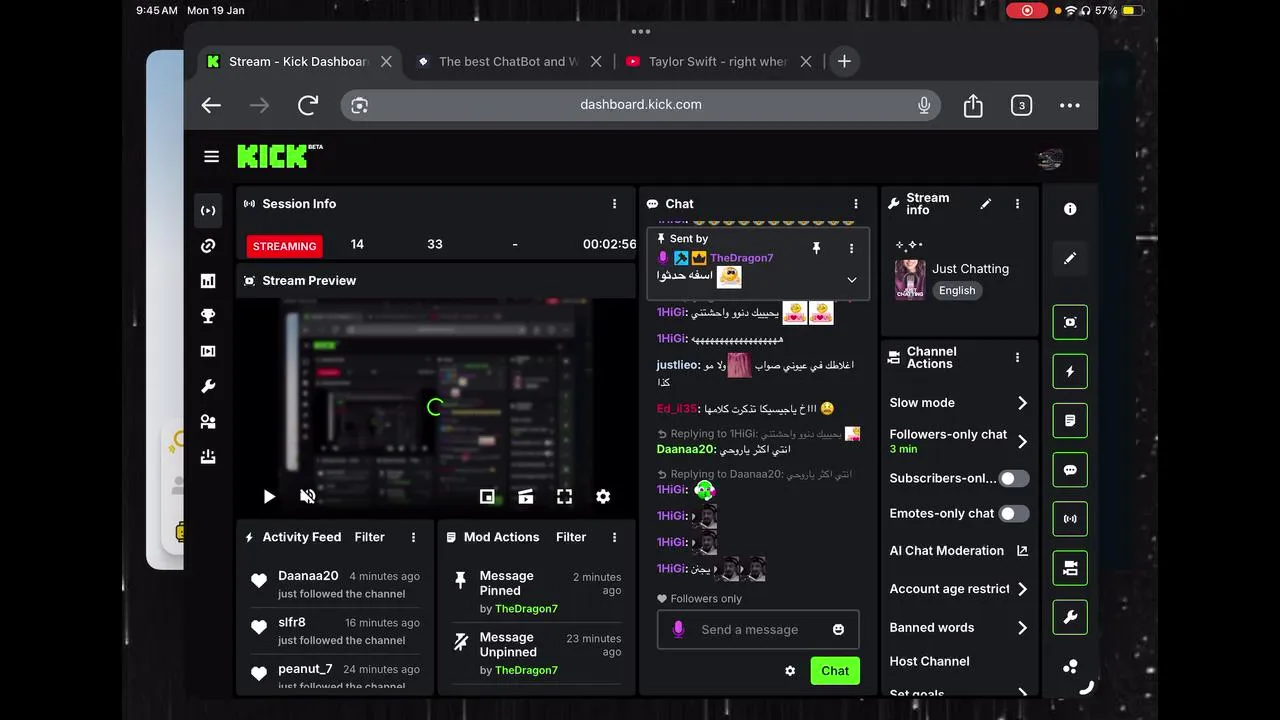
Task: Expand Banned words settings
Action: [959, 628]
